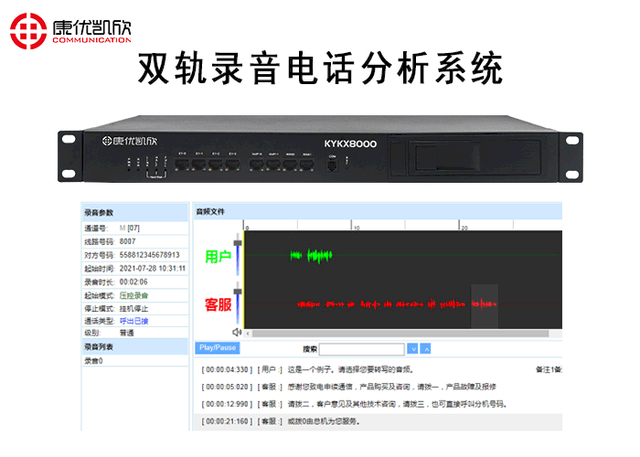Click the search-up arrow button
The height and width of the screenshot is (457, 640).
coord(425,349)
